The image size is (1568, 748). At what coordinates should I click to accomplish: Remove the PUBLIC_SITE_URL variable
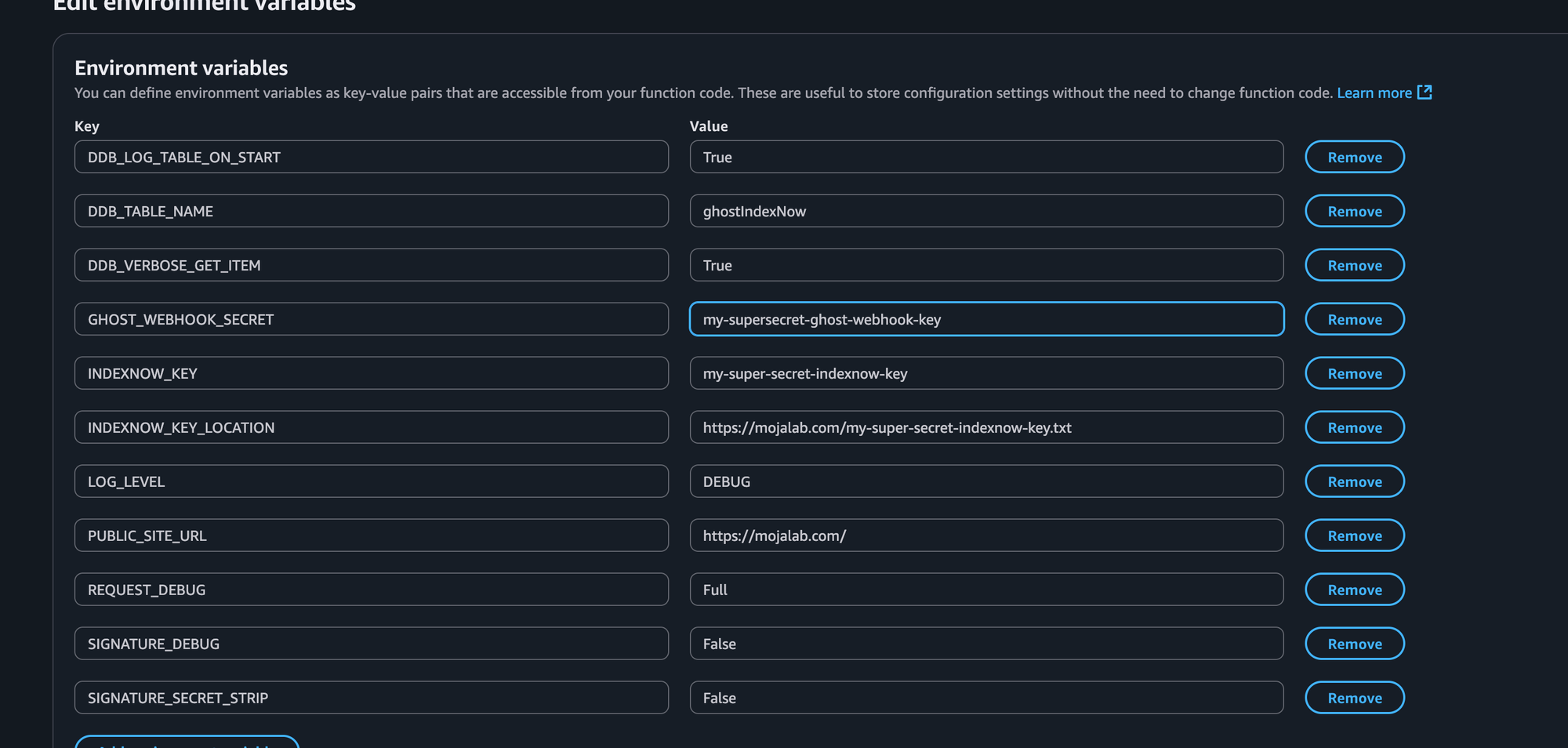point(1354,536)
